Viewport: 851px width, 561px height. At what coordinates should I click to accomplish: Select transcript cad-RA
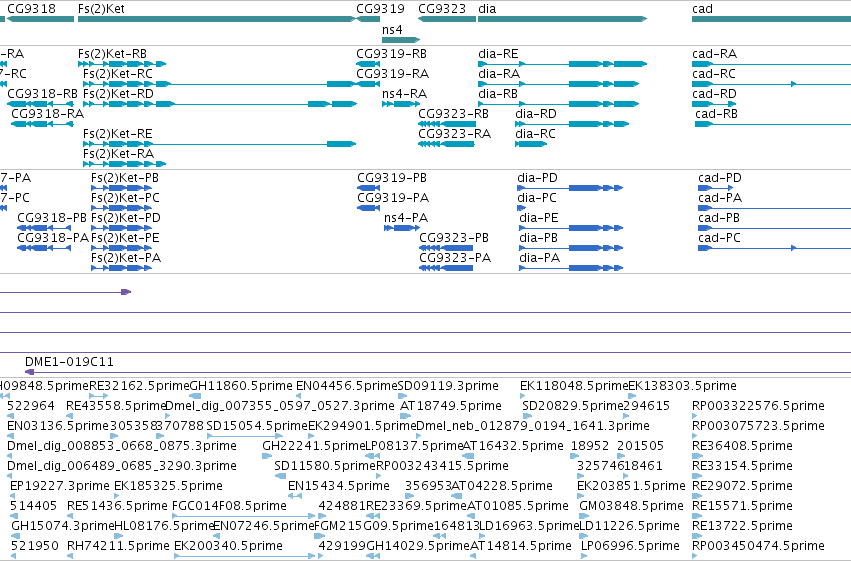[714, 54]
